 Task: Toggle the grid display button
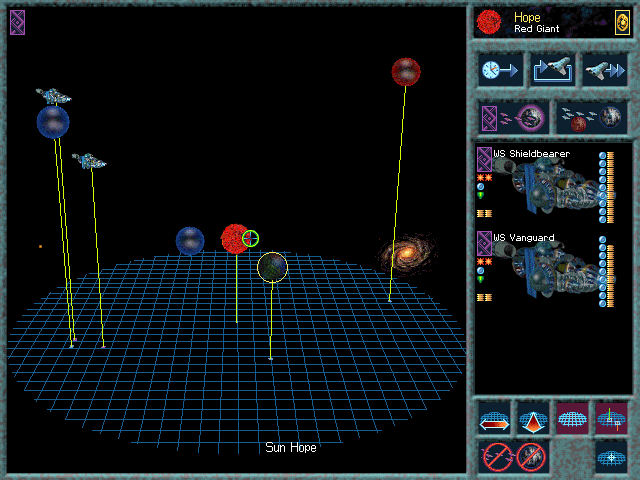click(572, 418)
